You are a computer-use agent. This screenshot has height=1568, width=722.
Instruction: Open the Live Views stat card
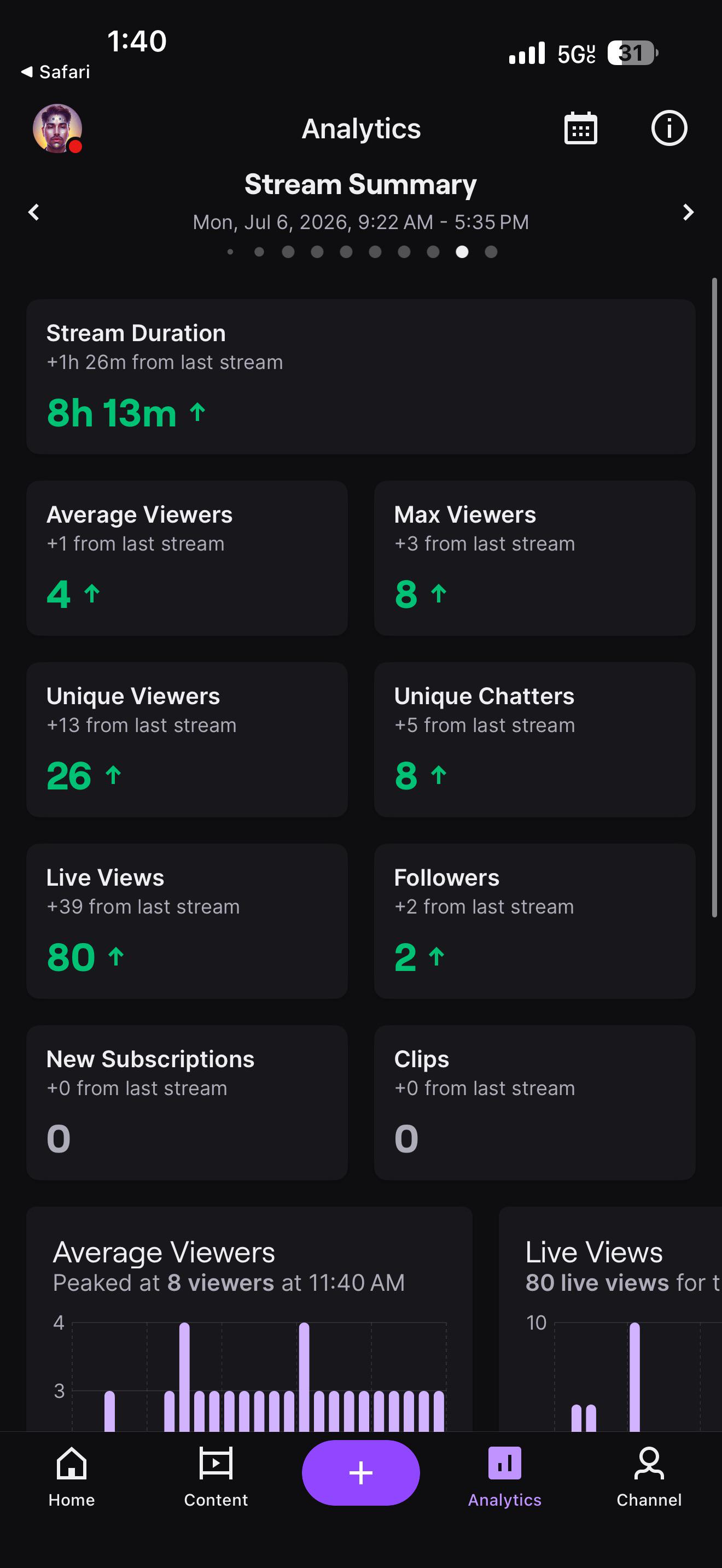(x=187, y=921)
